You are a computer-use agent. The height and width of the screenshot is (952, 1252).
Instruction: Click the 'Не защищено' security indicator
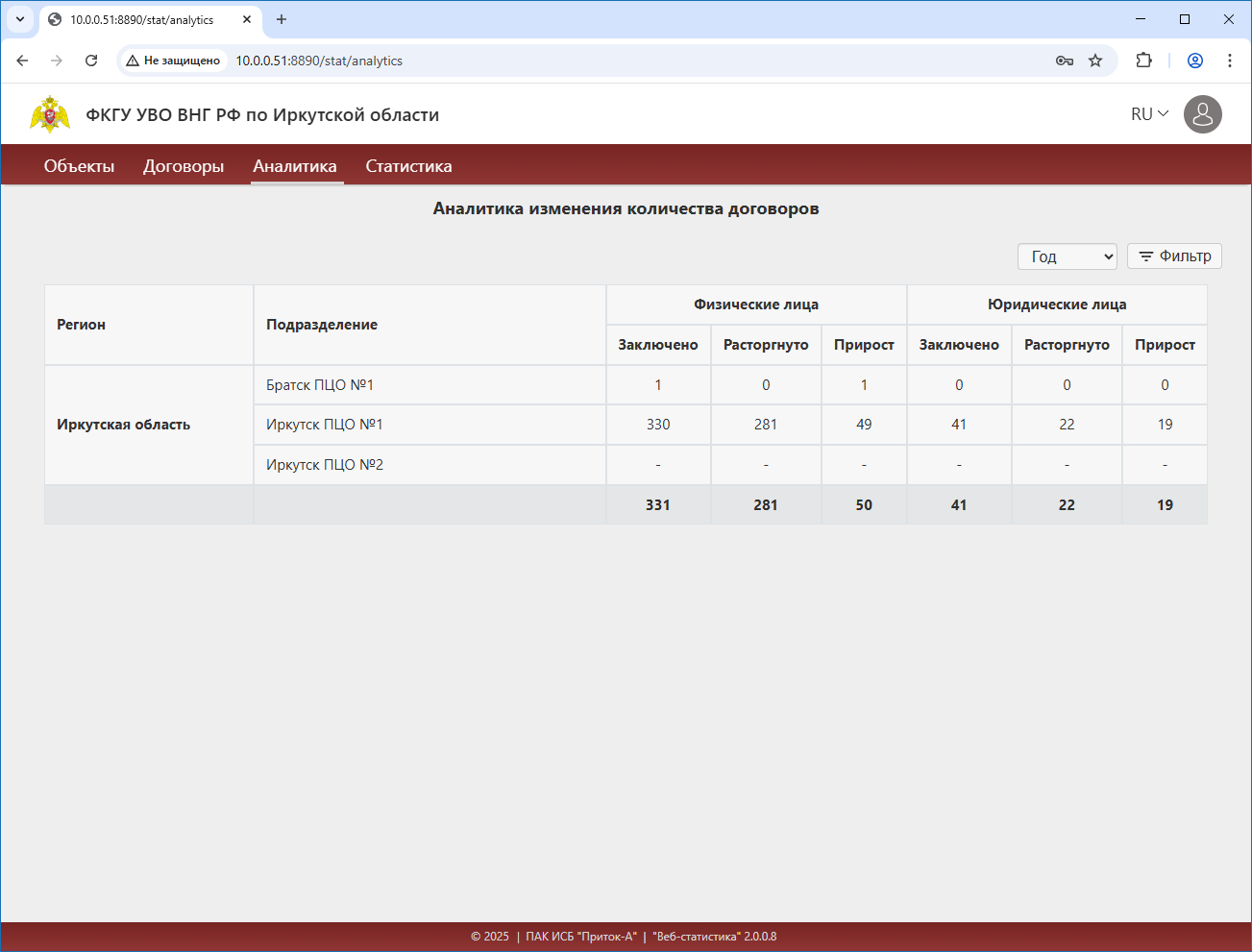(x=173, y=61)
